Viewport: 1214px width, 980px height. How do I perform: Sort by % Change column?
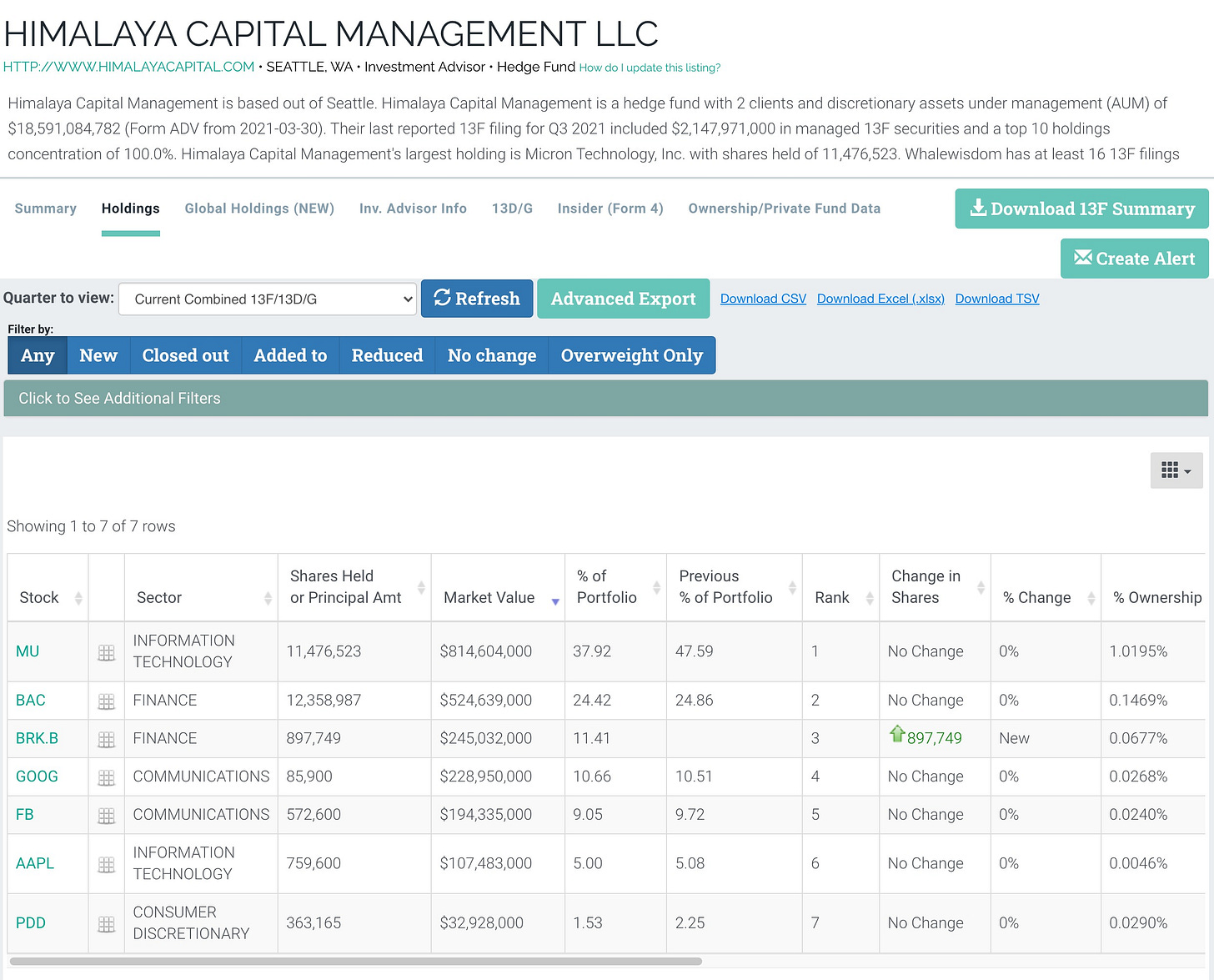(1046, 587)
